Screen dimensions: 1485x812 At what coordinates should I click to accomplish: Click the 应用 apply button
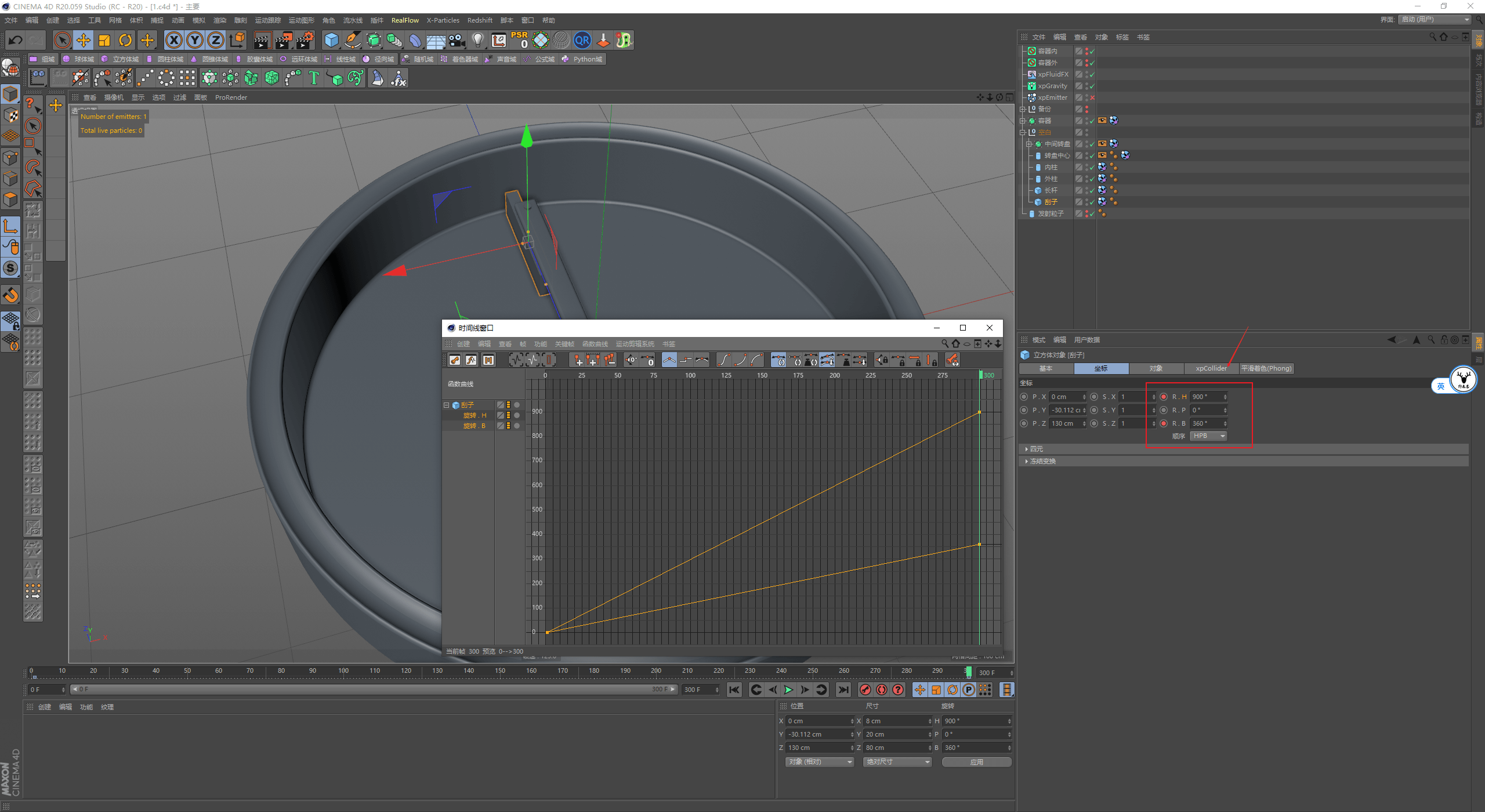click(x=977, y=762)
